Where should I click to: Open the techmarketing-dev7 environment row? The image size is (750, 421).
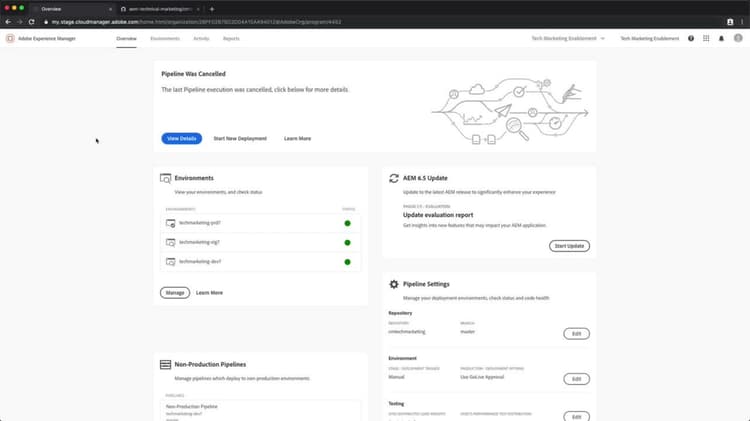261,262
